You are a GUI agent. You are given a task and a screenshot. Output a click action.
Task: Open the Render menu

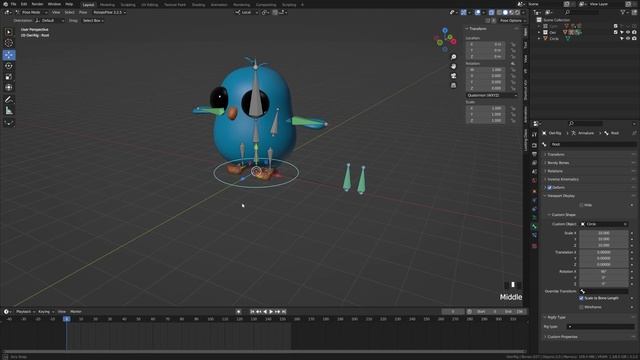(x=37, y=4)
